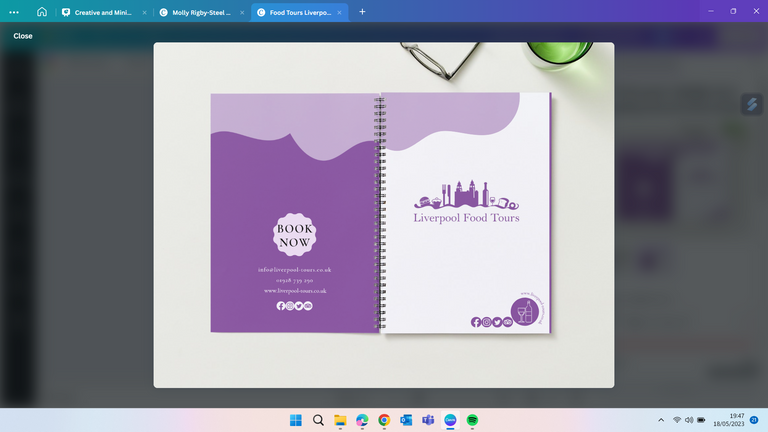768x432 pixels.
Task: Open Spotify from taskbar
Action: click(472, 420)
